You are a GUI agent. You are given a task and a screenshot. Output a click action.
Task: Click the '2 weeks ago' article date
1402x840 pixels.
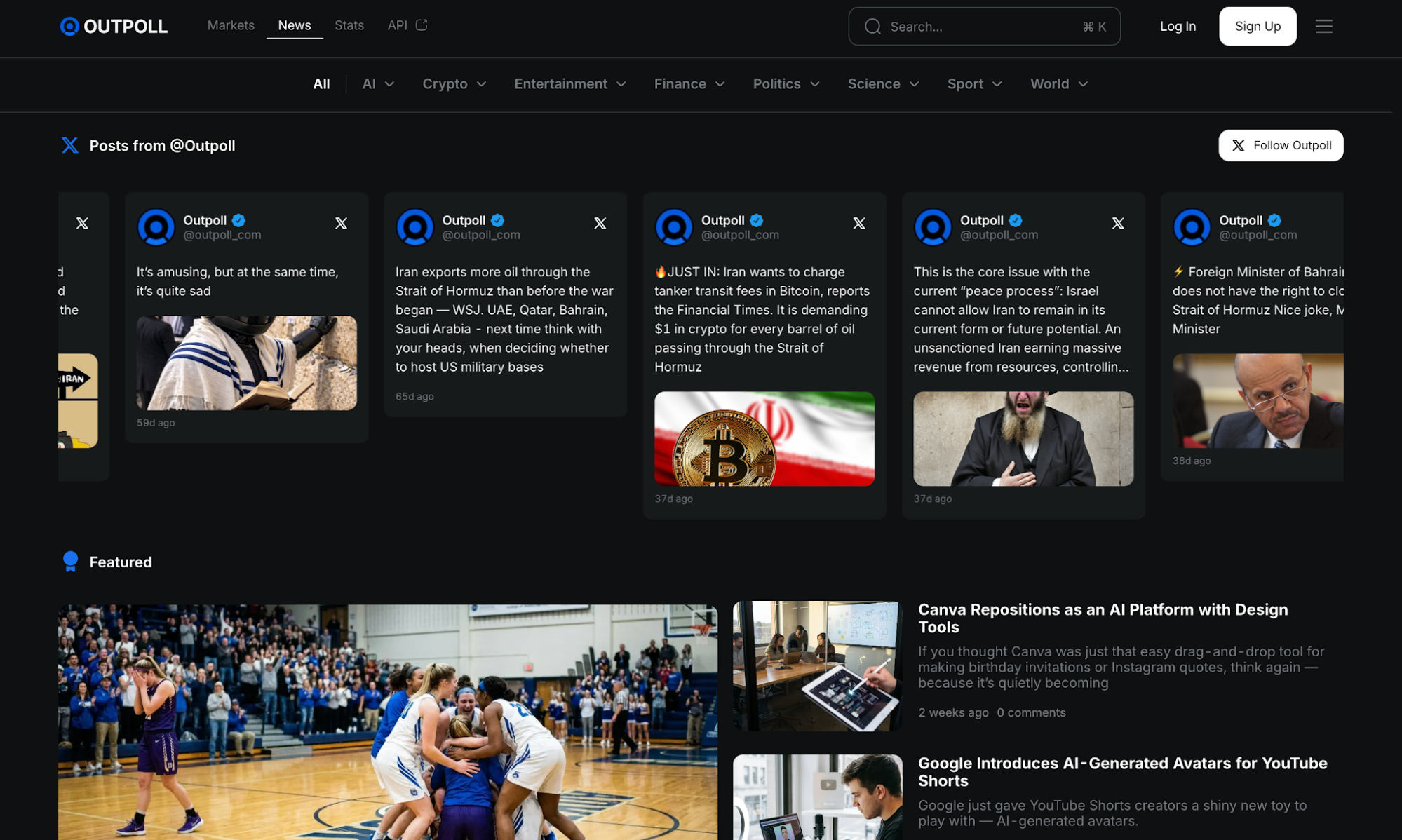point(953,712)
